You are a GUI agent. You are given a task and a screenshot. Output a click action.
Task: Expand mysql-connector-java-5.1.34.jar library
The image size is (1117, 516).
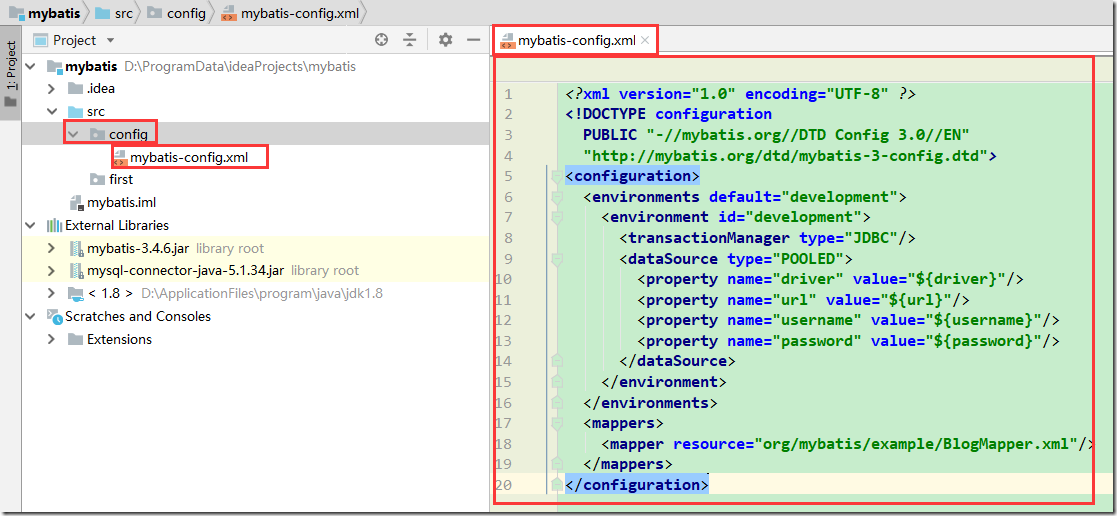pyautogui.click(x=51, y=271)
